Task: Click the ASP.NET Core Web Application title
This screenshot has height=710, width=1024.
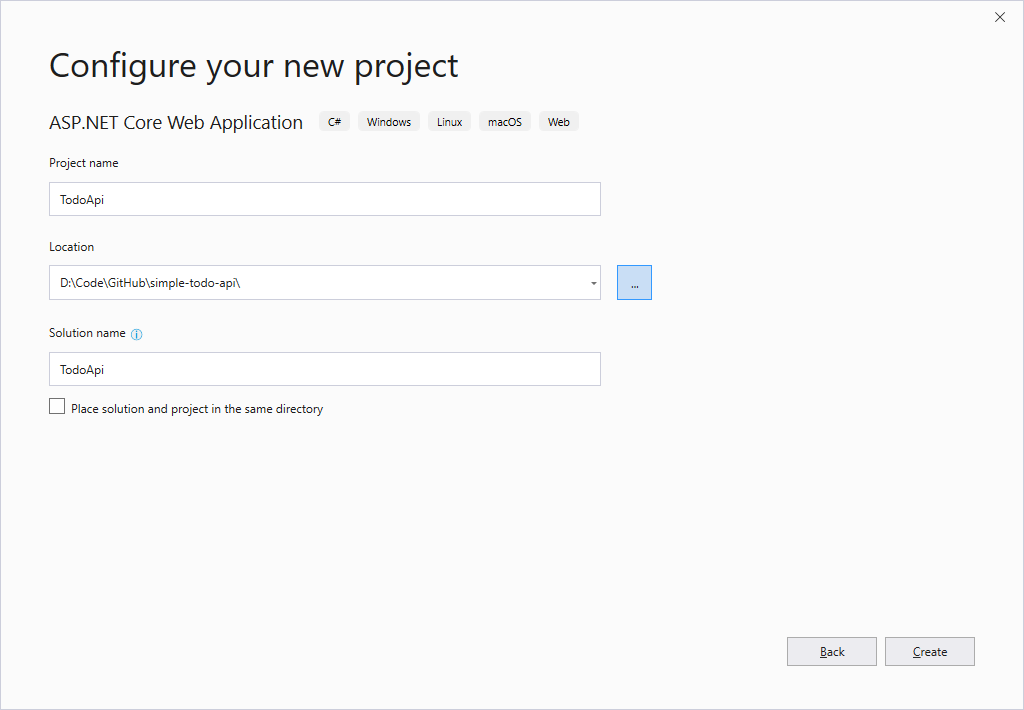Action: [176, 123]
